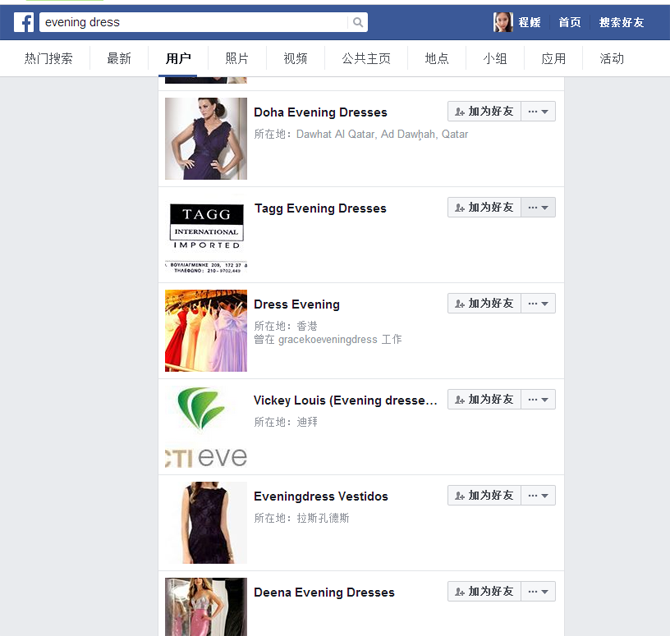Image resolution: width=670 pixels, height=636 pixels.
Task: Open Dress Evening colorful dresses thumbnail
Action: (206, 330)
